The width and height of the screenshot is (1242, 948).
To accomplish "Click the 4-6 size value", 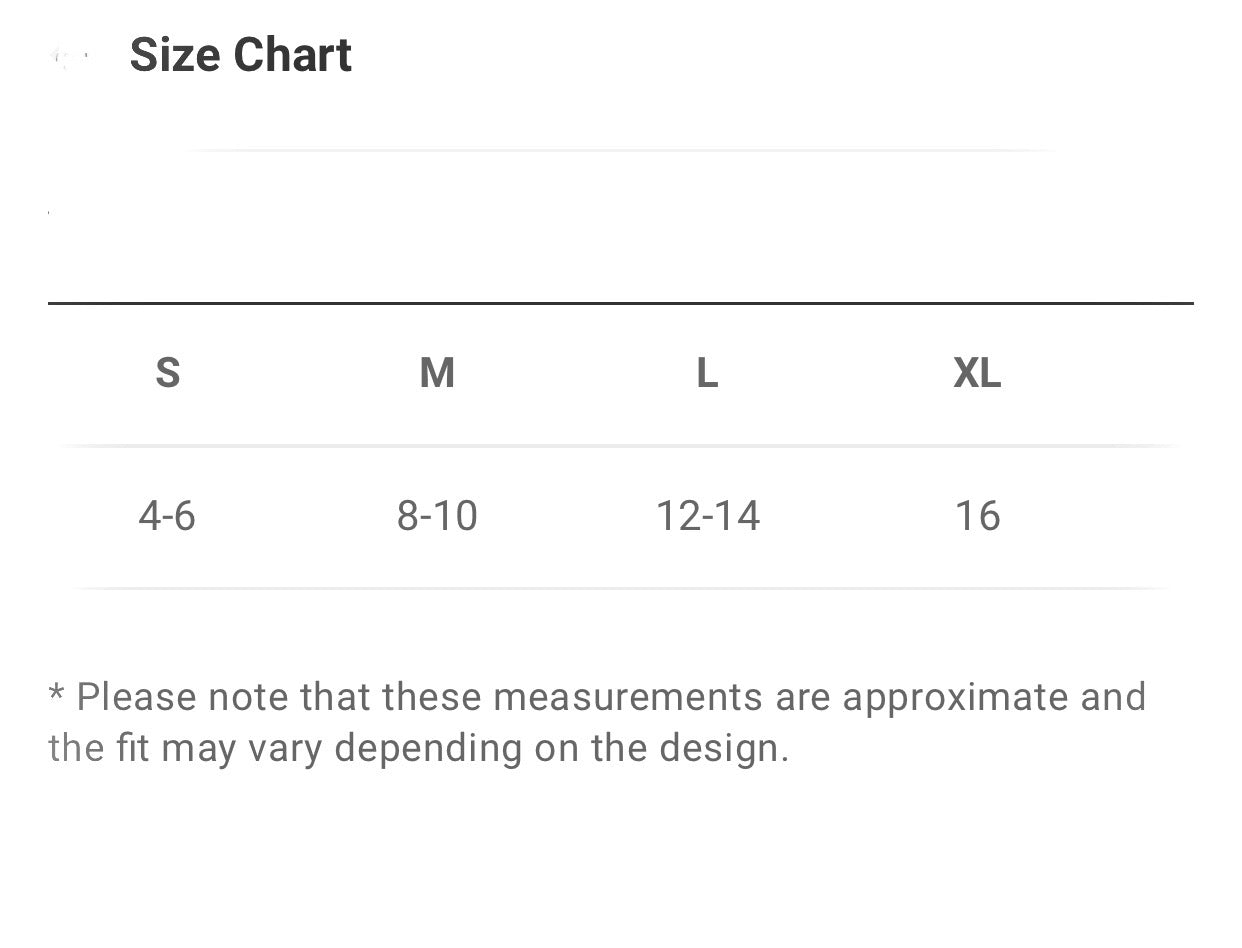I will pyautogui.click(x=167, y=516).
